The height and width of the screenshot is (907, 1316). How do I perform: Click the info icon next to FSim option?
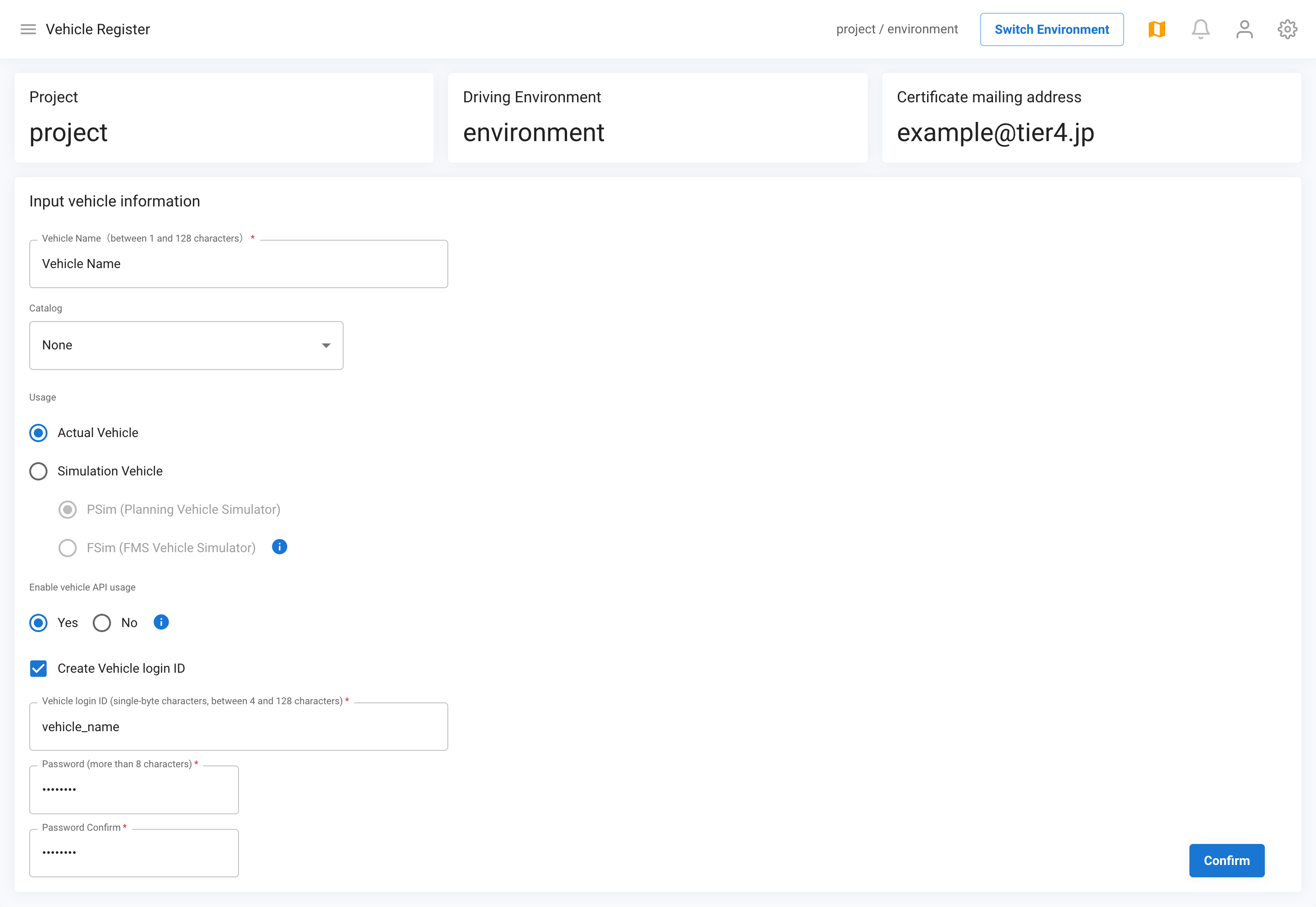click(x=279, y=547)
